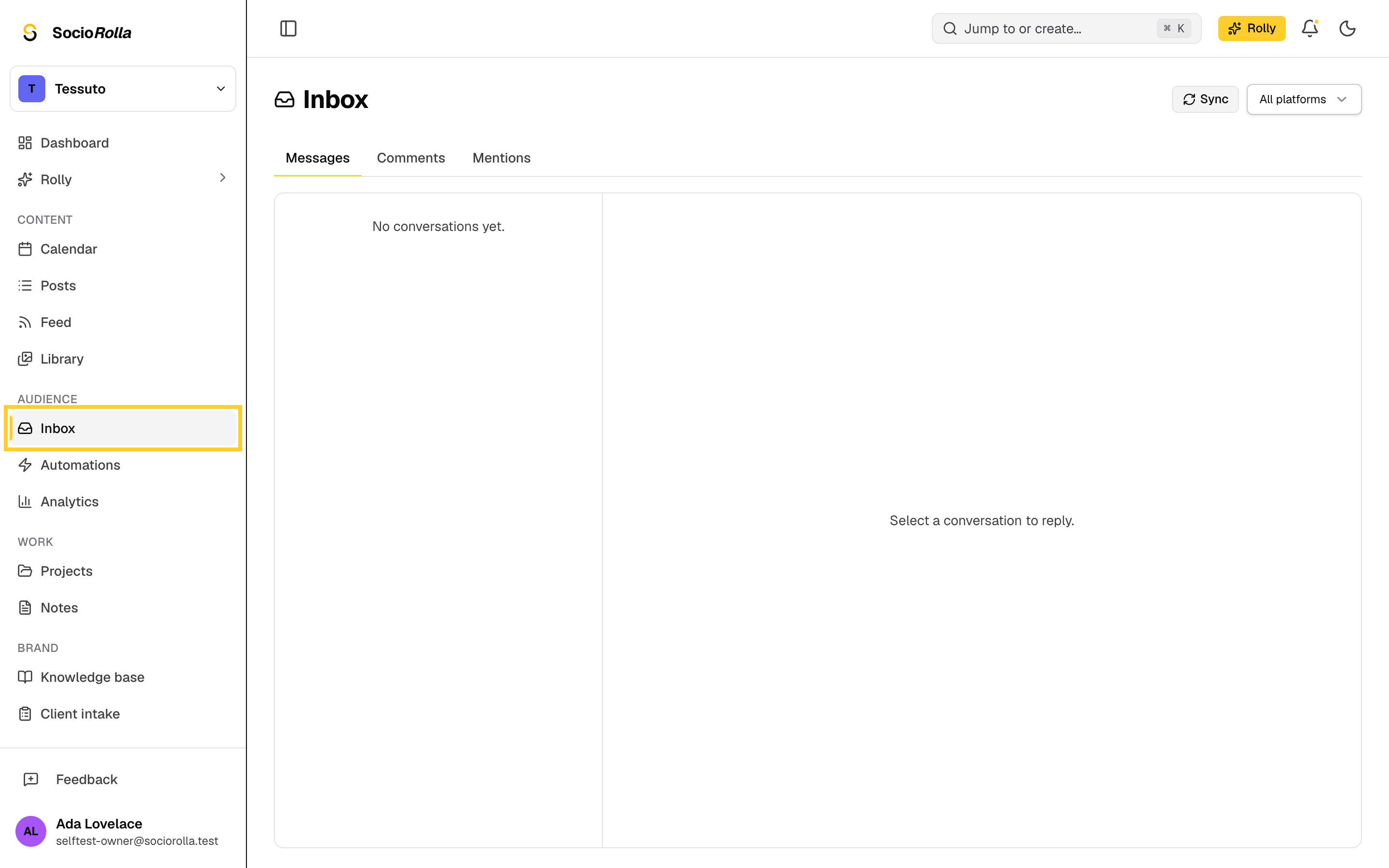View Analytics in the sidebar
The width and height of the screenshot is (1389, 868).
tap(123, 502)
